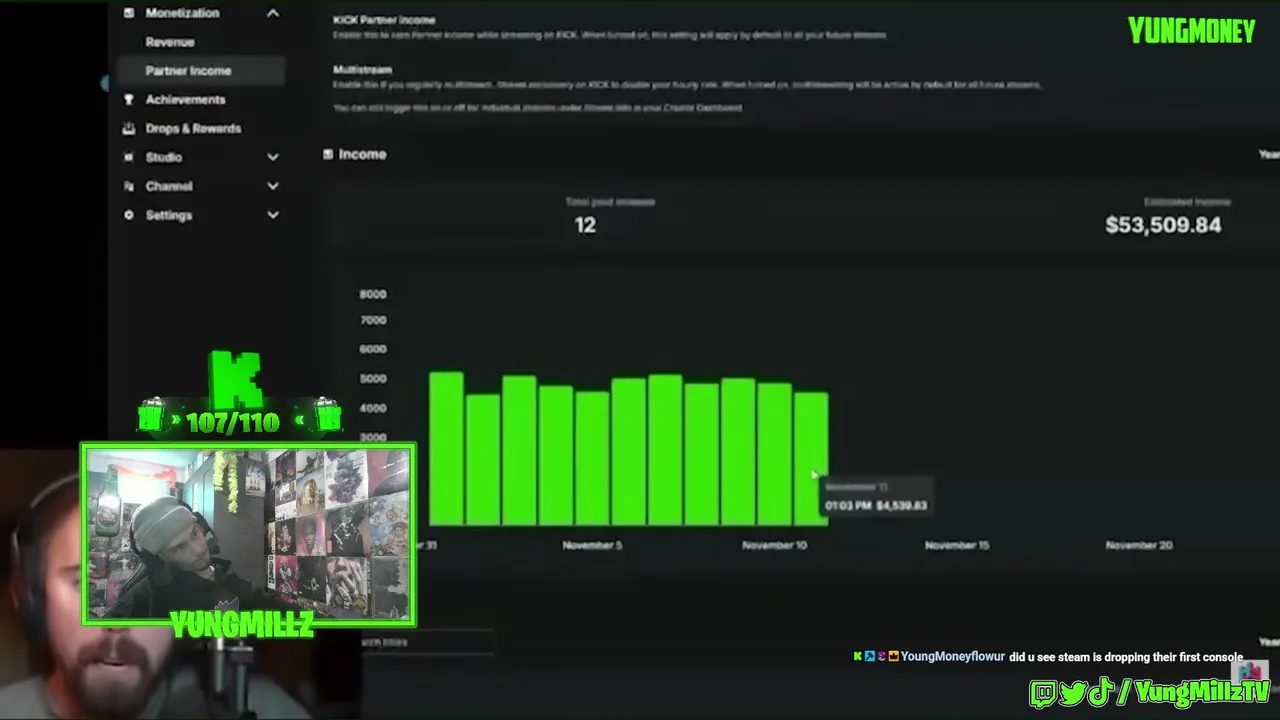
Task: Open the Channel menu
Action: 169,186
